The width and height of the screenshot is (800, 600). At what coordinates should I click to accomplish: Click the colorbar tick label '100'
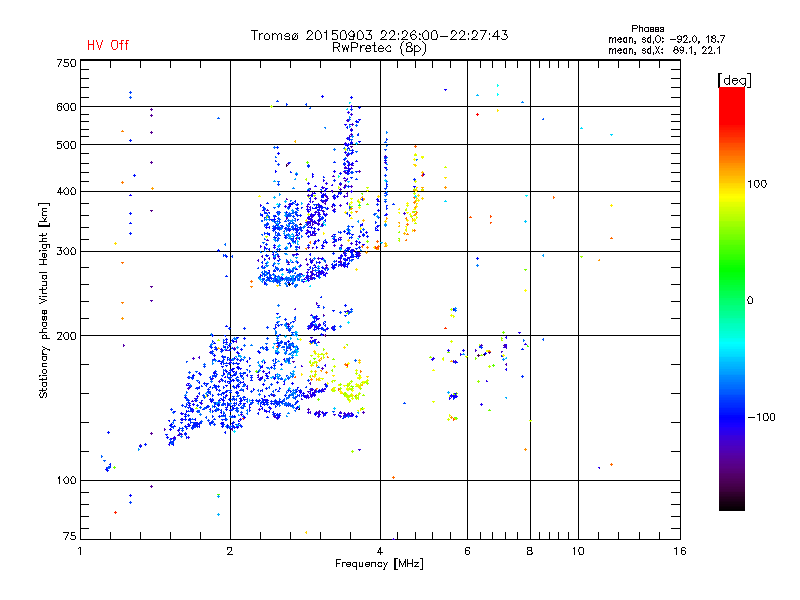point(757,184)
